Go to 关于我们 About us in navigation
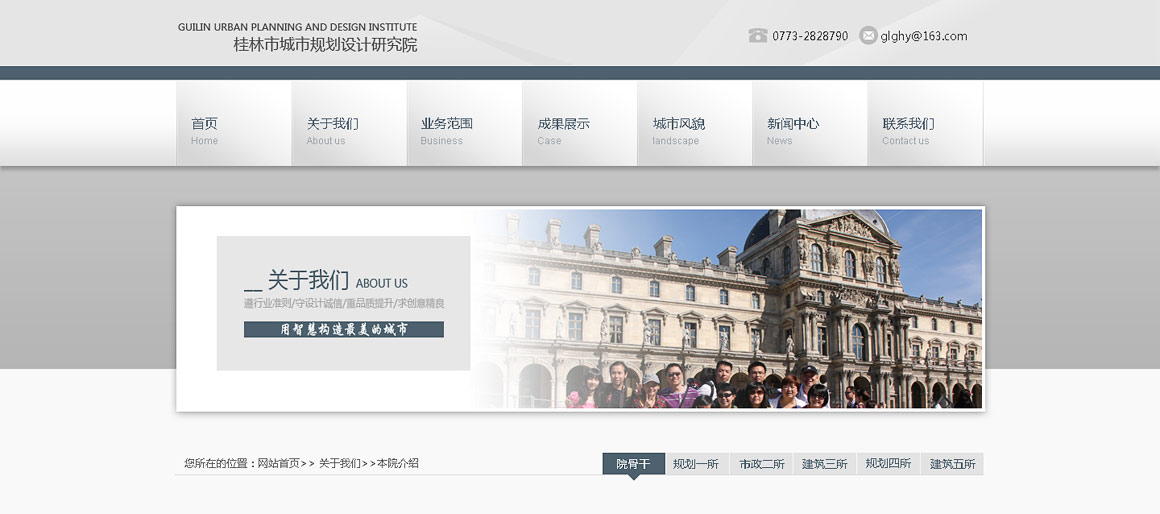 (x=348, y=124)
